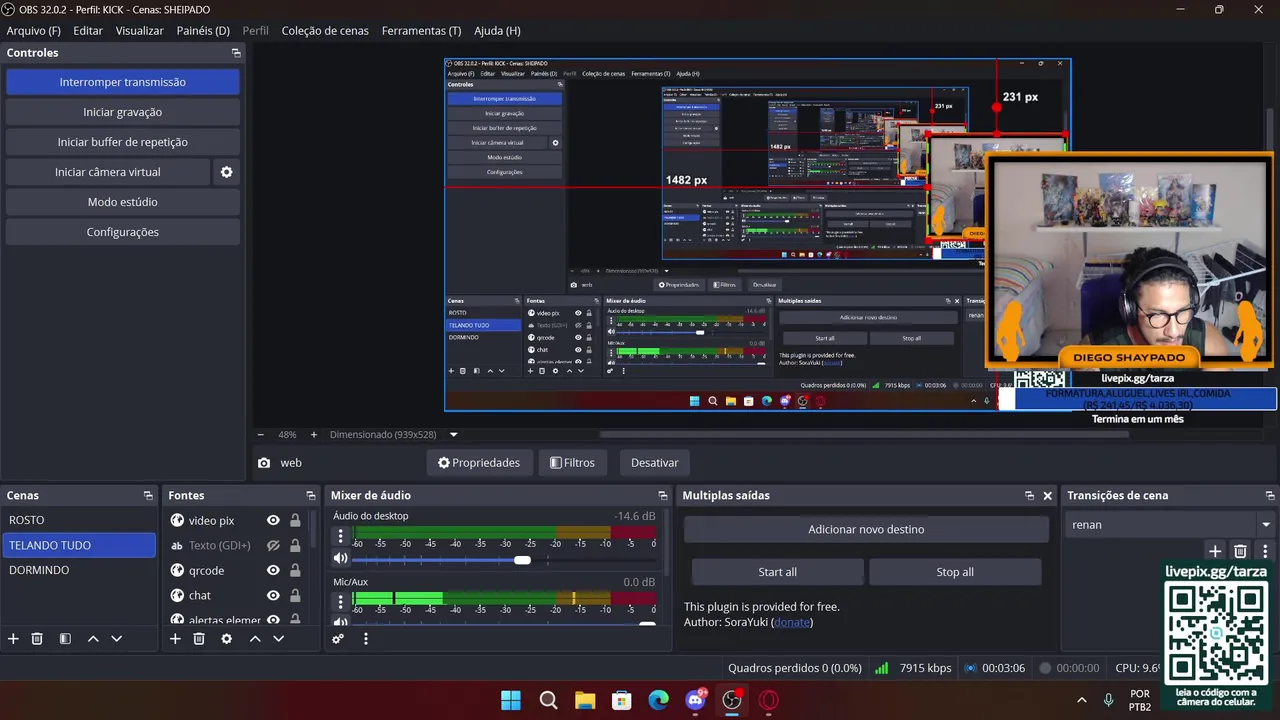The width and height of the screenshot is (1280, 720).
Task: Click Adicionar novo destino
Action: 866,529
